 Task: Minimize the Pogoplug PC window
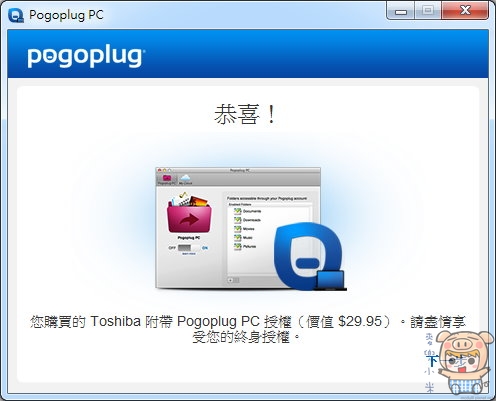click(x=401, y=12)
